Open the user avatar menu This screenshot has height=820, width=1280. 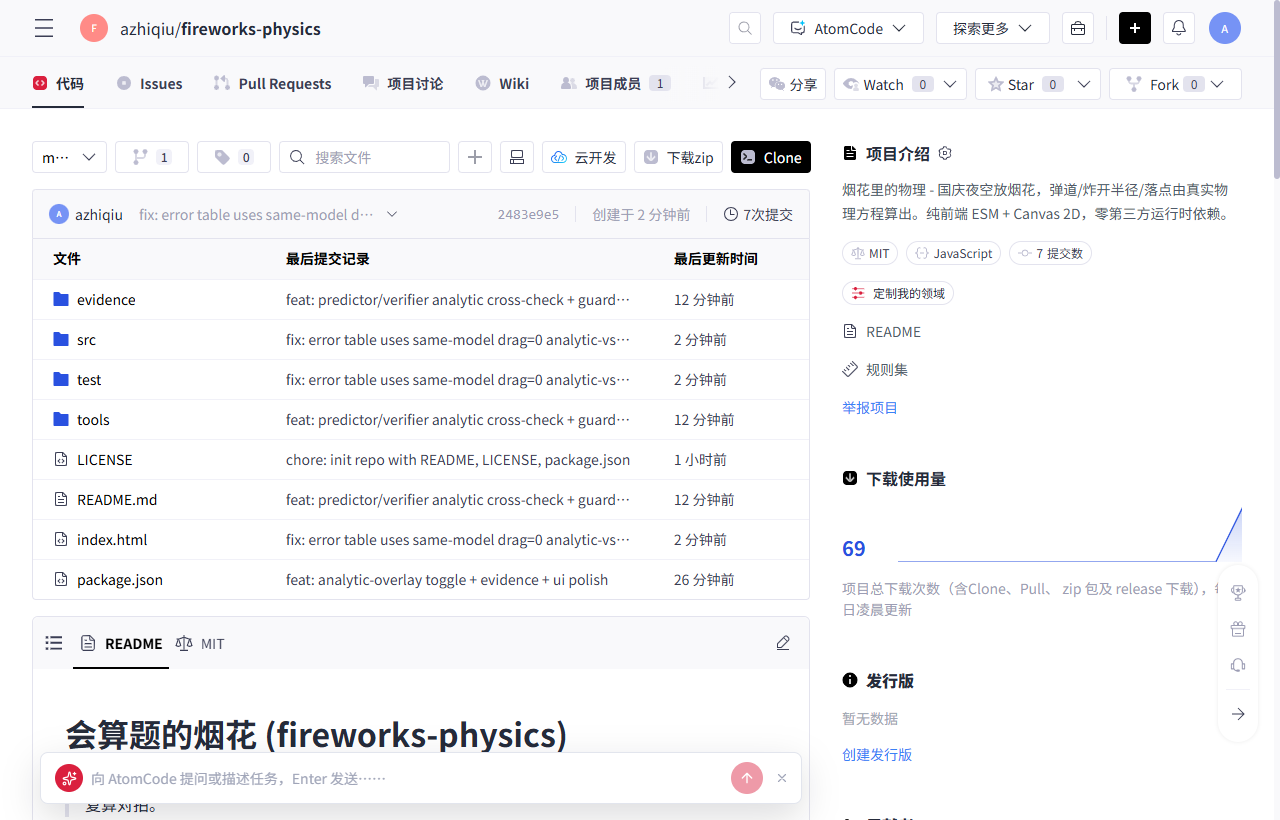[x=1225, y=28]
